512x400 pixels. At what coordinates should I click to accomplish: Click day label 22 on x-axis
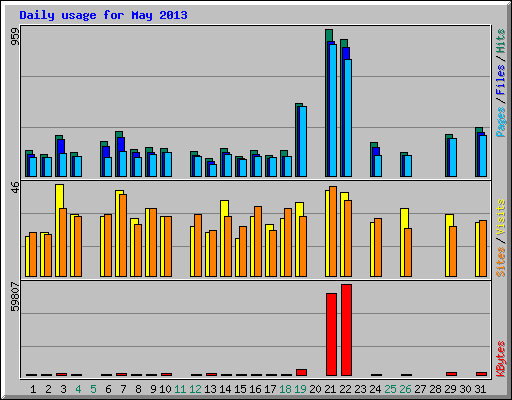[x=345, y=389]
